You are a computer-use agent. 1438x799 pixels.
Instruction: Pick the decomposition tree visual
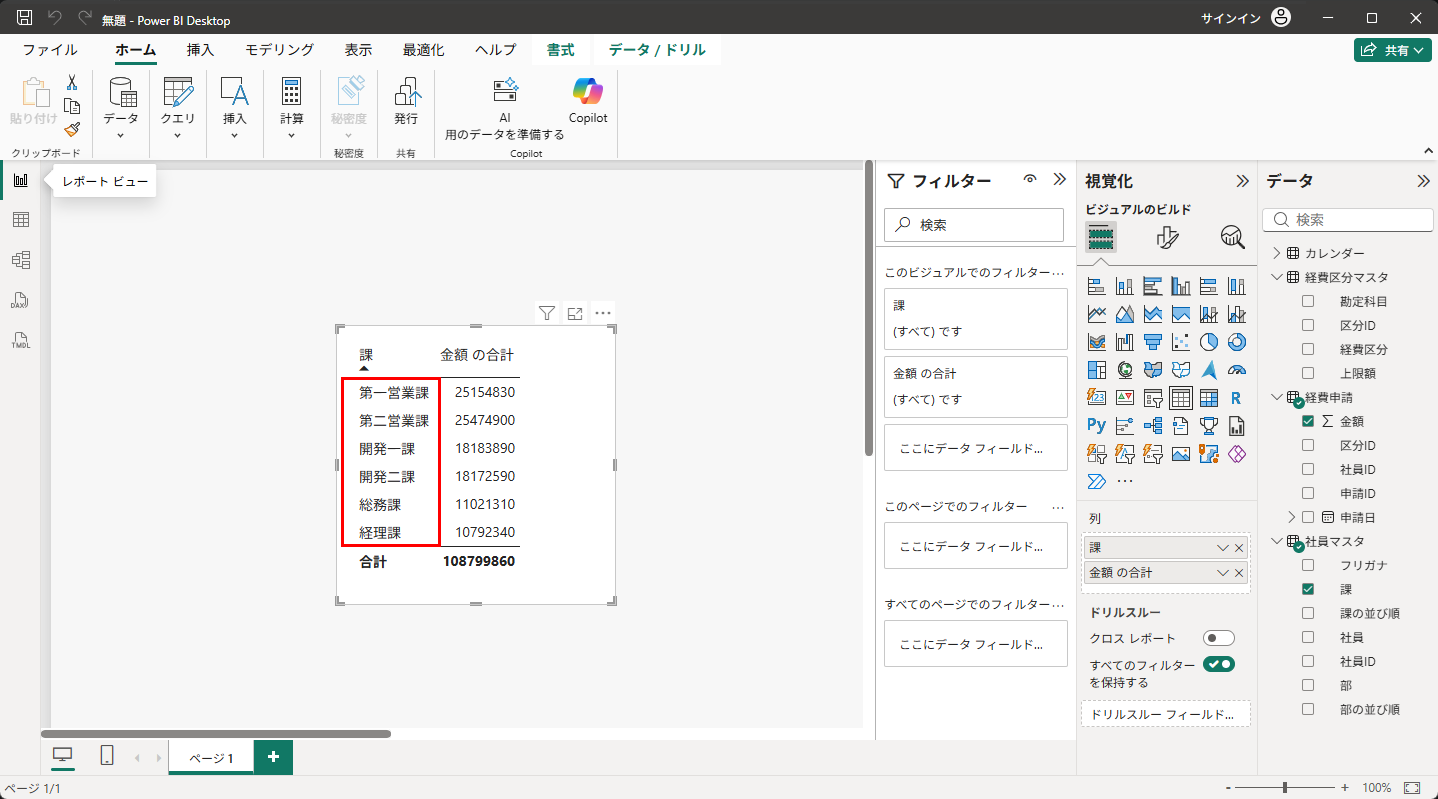point(1152,426)
